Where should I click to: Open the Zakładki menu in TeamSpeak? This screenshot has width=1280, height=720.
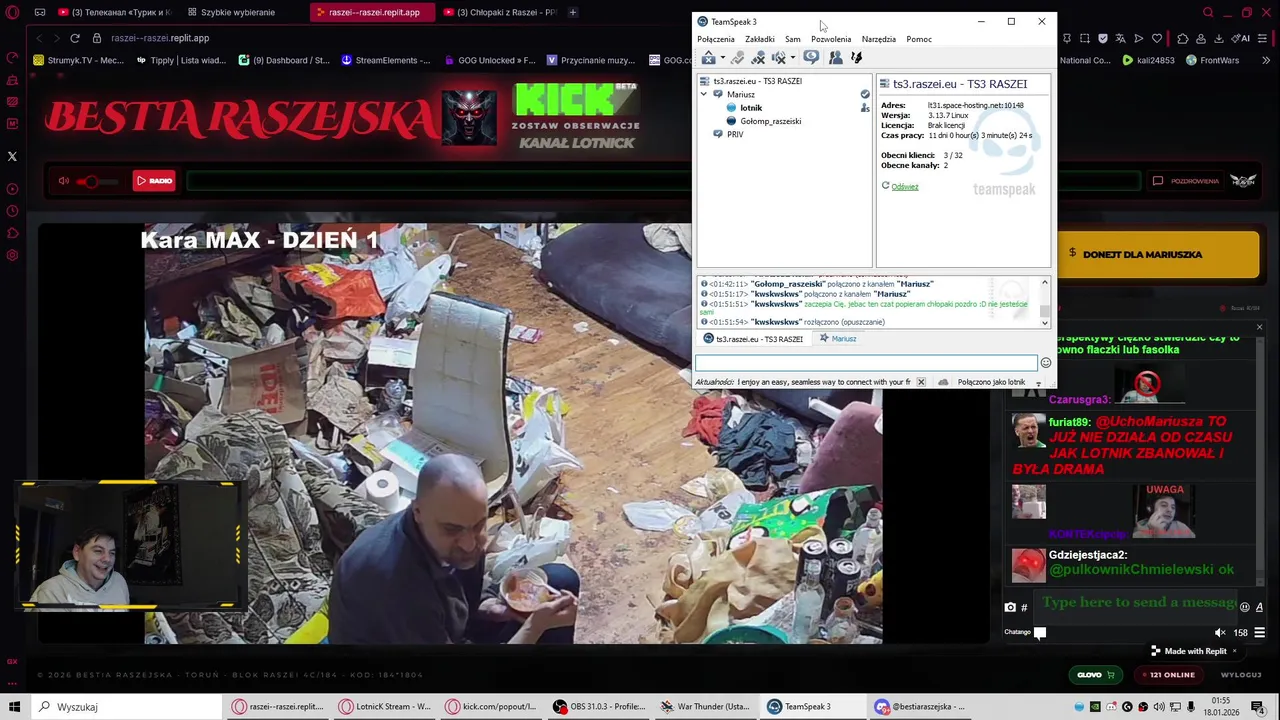(759, 39)
